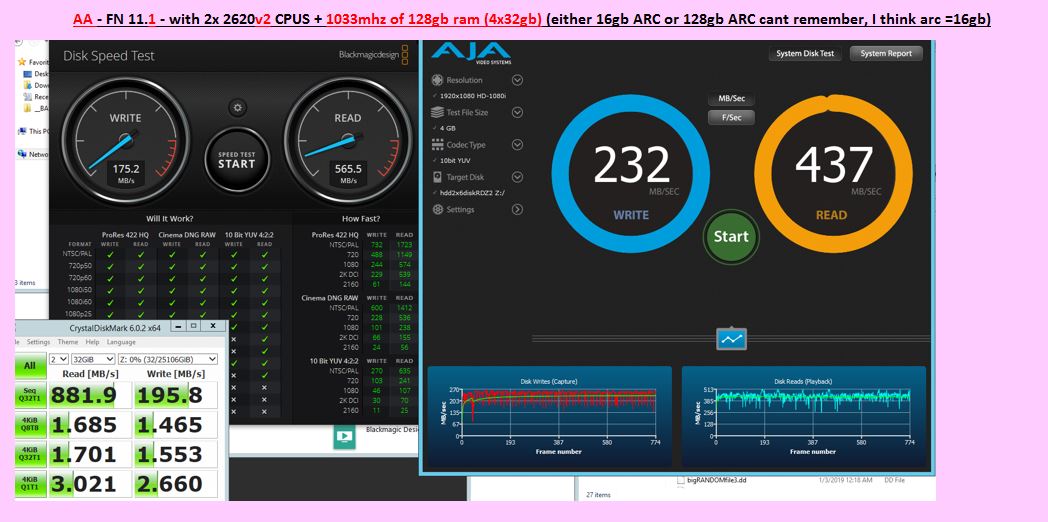The width and height of the screenshot is (1048, 522).
Task: Click AJA test file size value 4 GB
Action: (x=448, y=128)
